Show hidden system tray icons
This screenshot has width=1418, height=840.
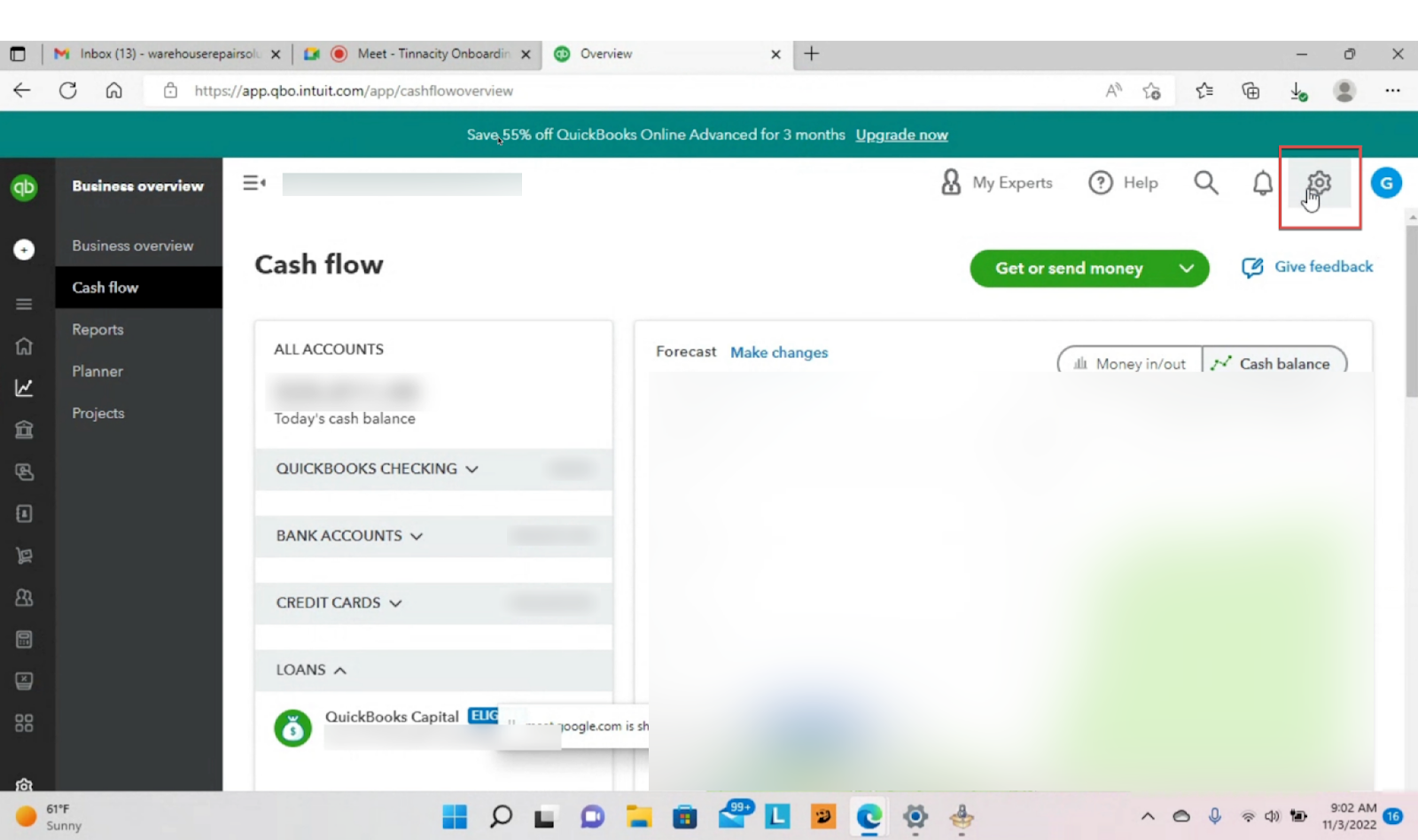[1148, 816]
